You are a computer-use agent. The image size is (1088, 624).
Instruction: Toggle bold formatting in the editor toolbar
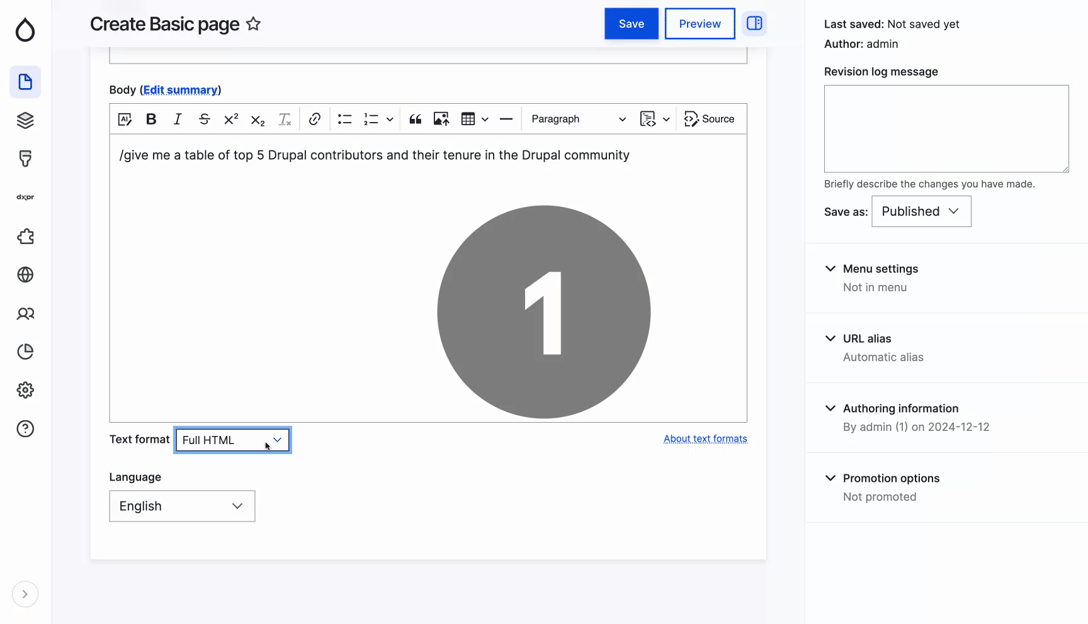[x=151, y=119]
